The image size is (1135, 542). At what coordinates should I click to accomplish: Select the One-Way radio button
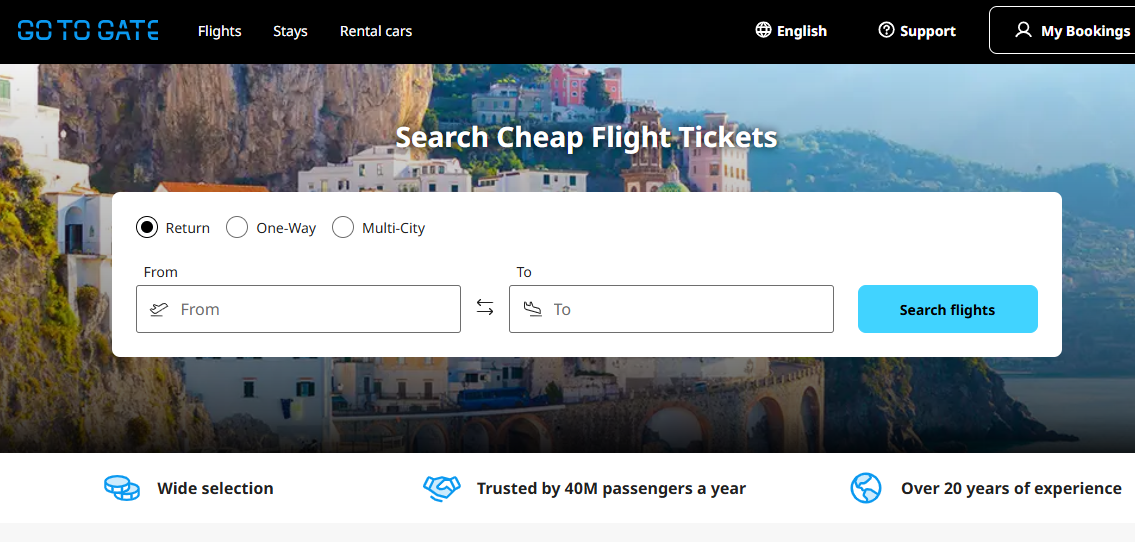click(x=237, y=227)
